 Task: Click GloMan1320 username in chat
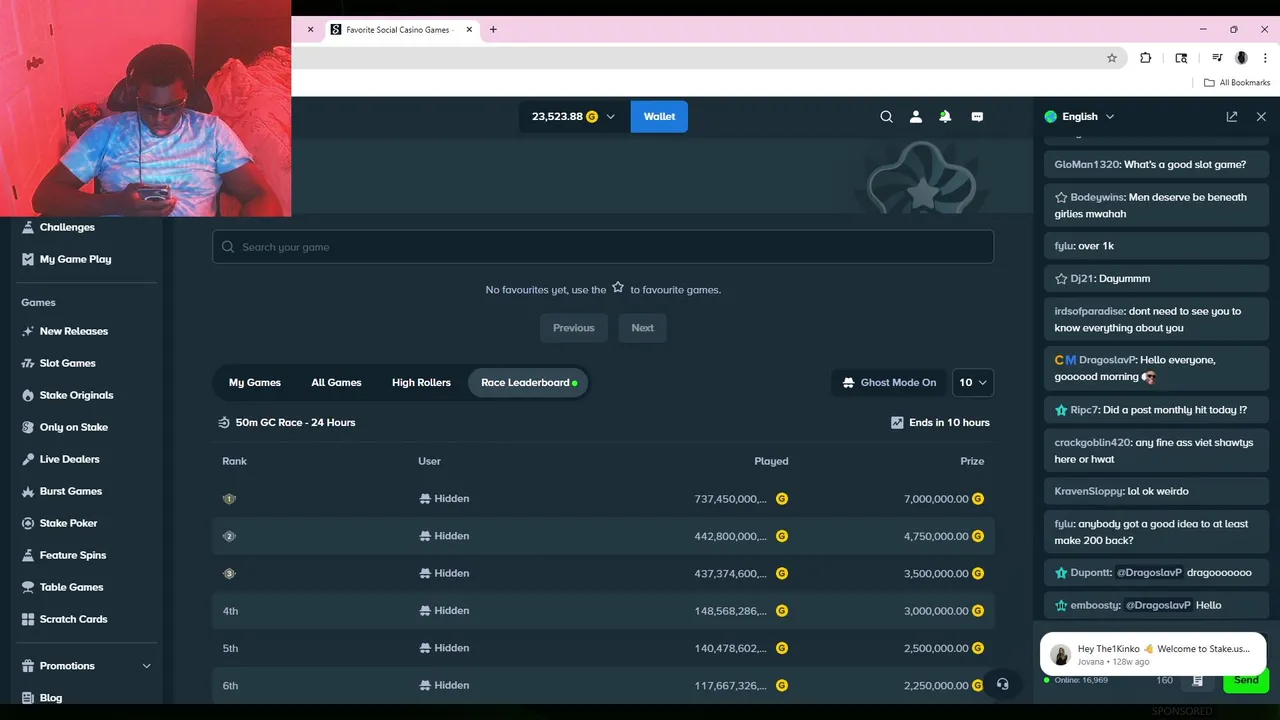(1087, 165)
